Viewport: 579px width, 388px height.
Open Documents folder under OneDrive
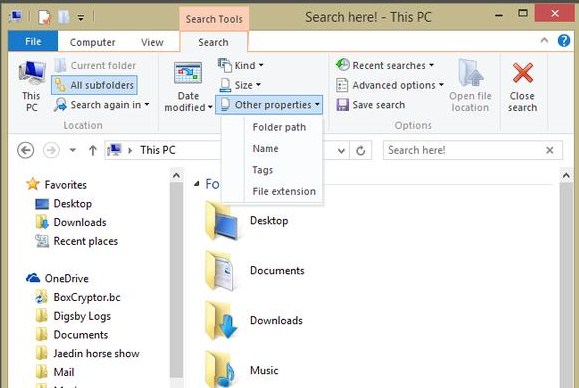pyautogui.click(x=72, y=335)
